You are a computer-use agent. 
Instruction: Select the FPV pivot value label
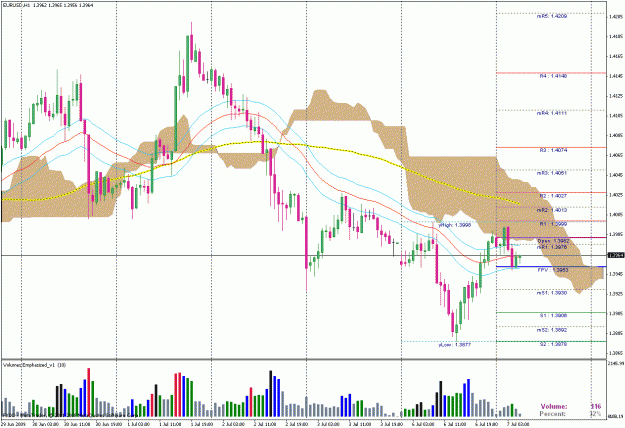click(x=552, y=270)
